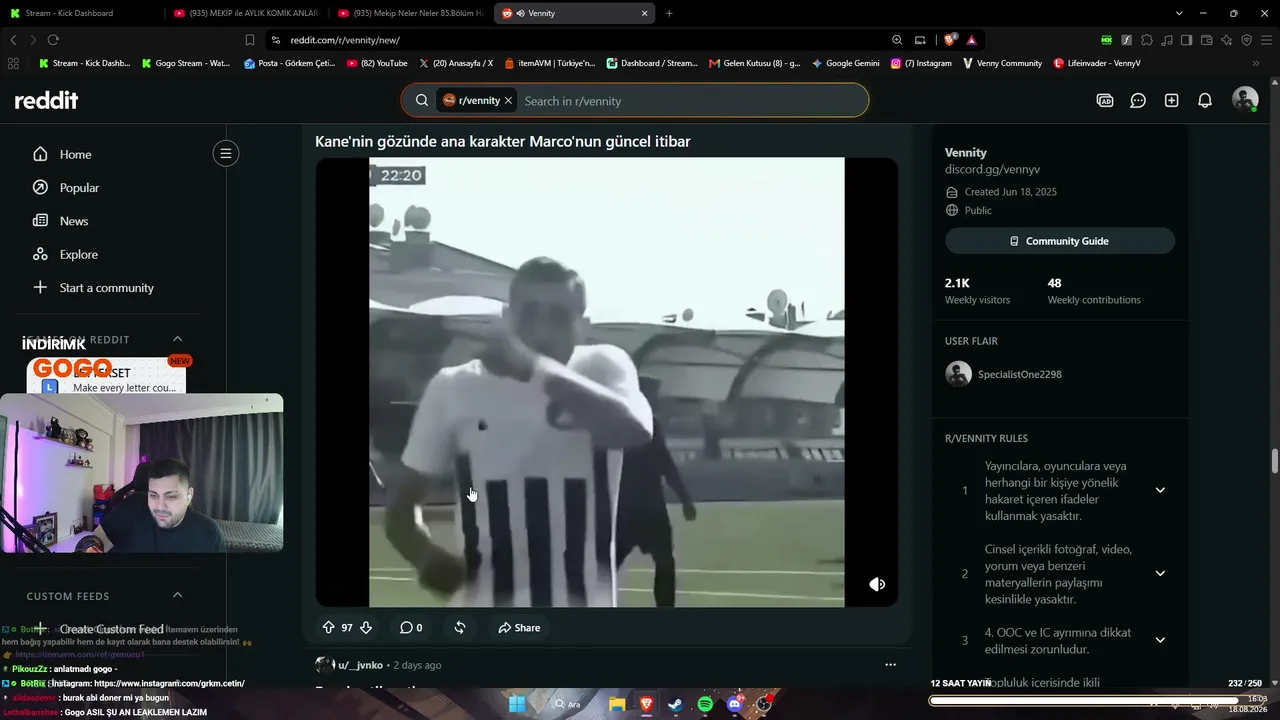1280x720 pixels.
Task: Expand rule 2 about cinsel içerikli content
Action: coord(1160,573)
